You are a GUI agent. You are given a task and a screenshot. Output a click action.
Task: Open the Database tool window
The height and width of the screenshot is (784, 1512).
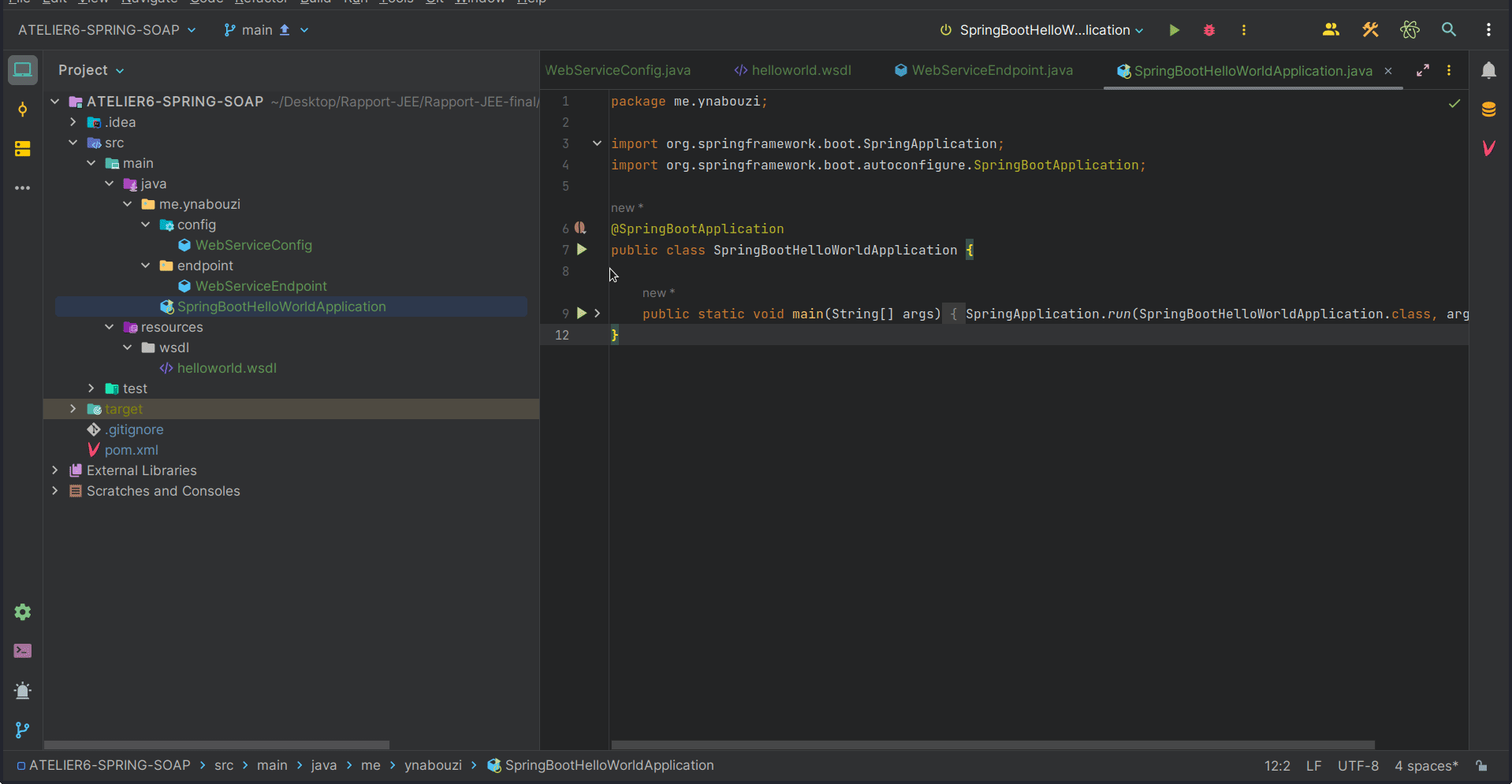coord(1488,110)
